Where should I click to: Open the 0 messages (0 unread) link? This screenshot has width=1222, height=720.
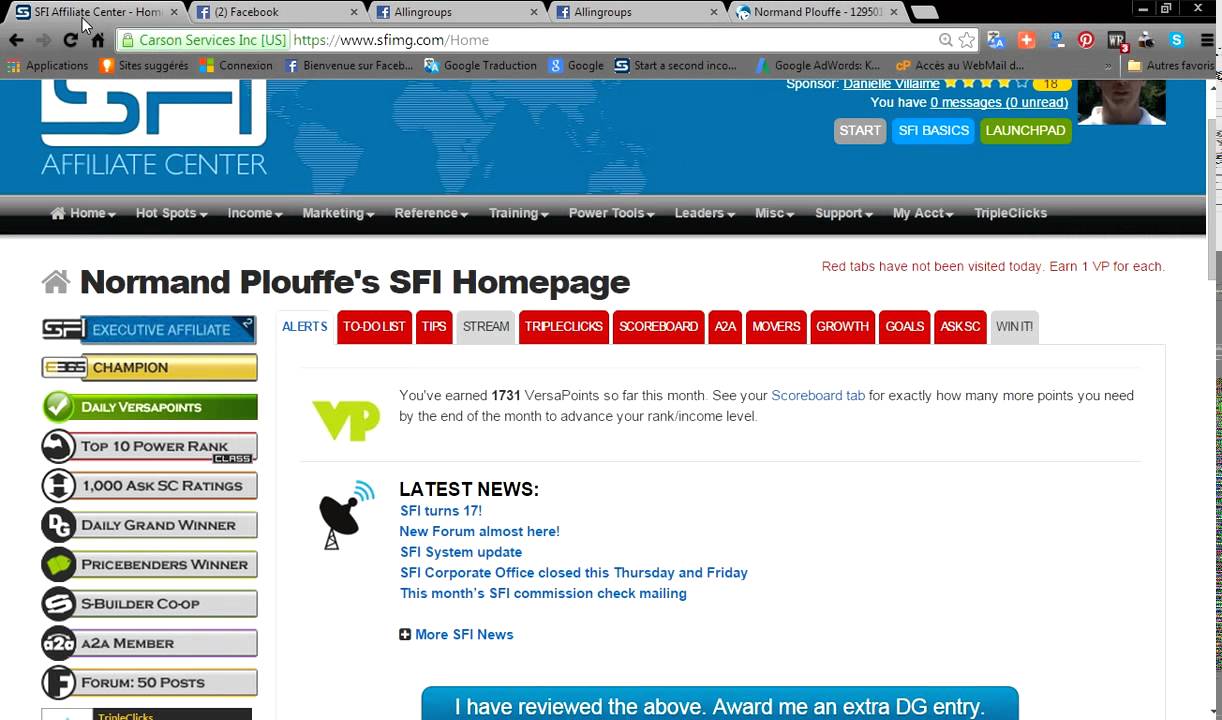(999, 102)
